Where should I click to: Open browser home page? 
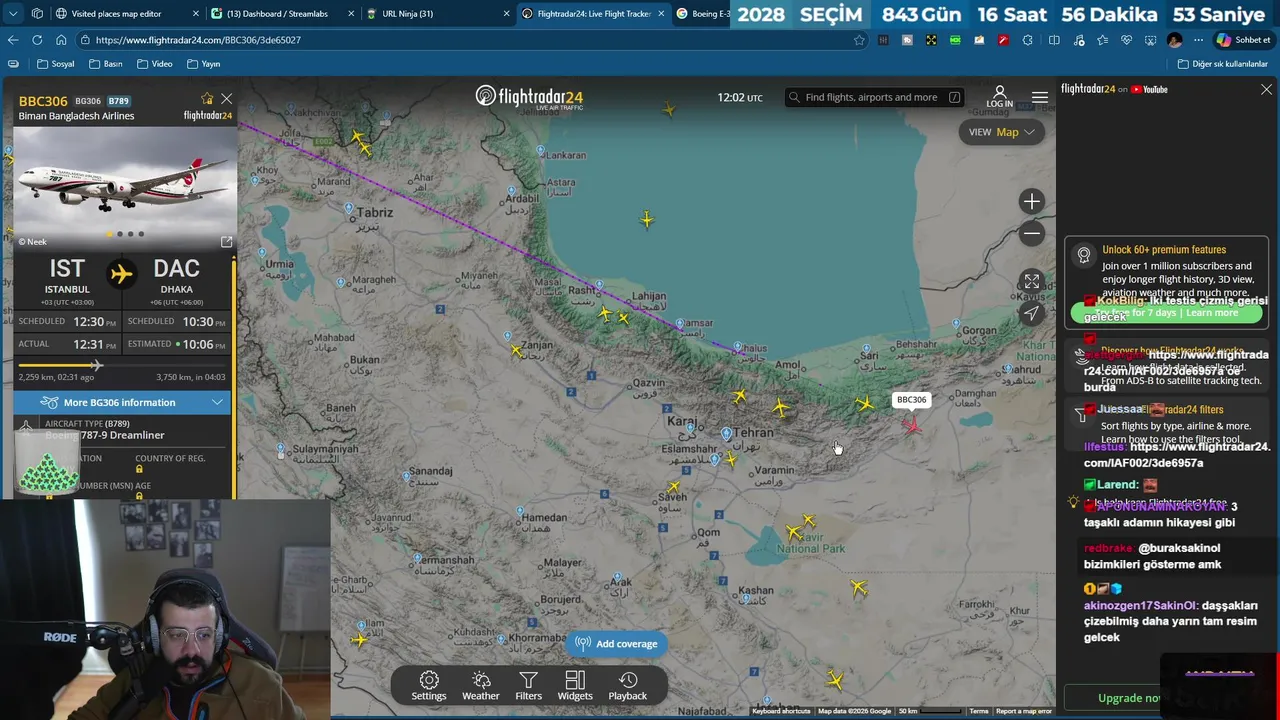tap(61, 40)
